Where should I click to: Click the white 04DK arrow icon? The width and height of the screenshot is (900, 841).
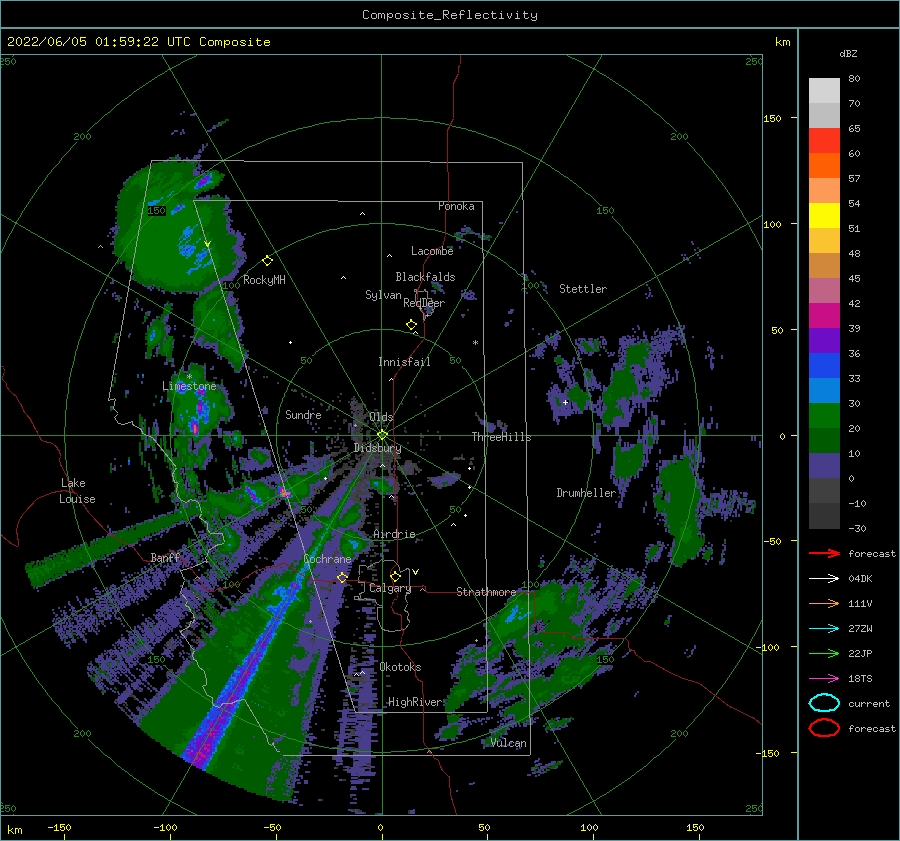pyautogui.click(x=824, y=579)
